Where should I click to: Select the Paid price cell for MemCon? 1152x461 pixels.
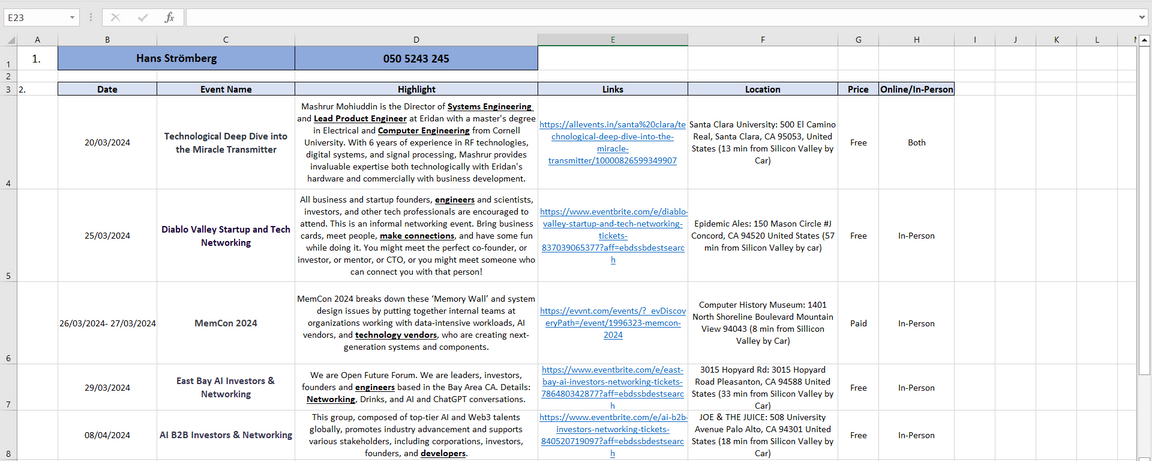858,323
